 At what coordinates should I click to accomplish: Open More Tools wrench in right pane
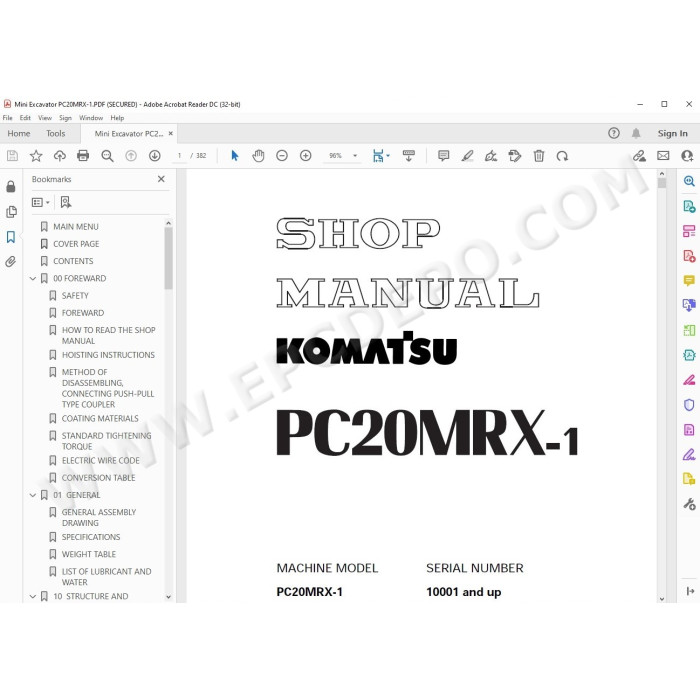point(689,504)
